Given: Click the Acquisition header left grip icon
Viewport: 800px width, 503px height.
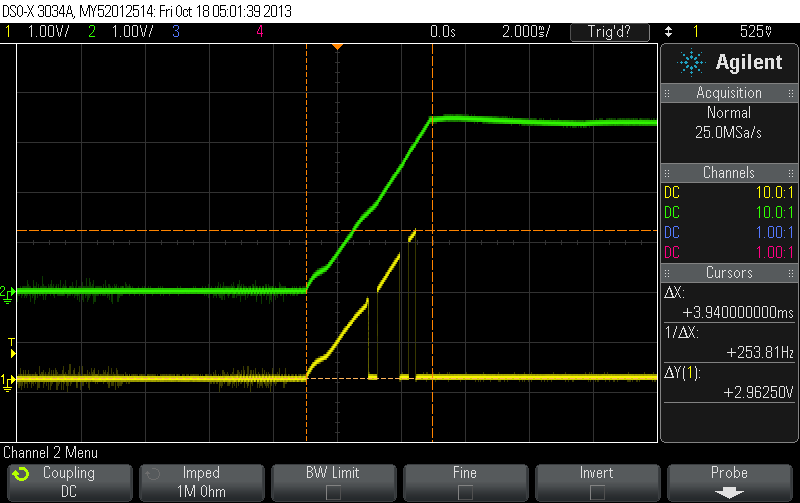Looking at the screenshot, I should [x=667, y=93].
